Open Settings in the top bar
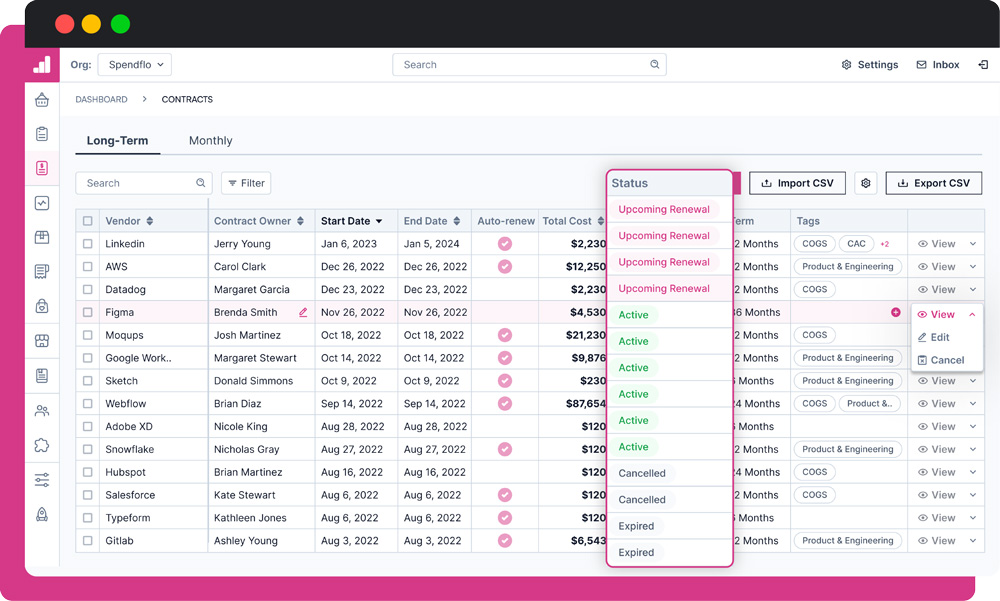This screenshot has height=601, width=1000. pos(869,64)
